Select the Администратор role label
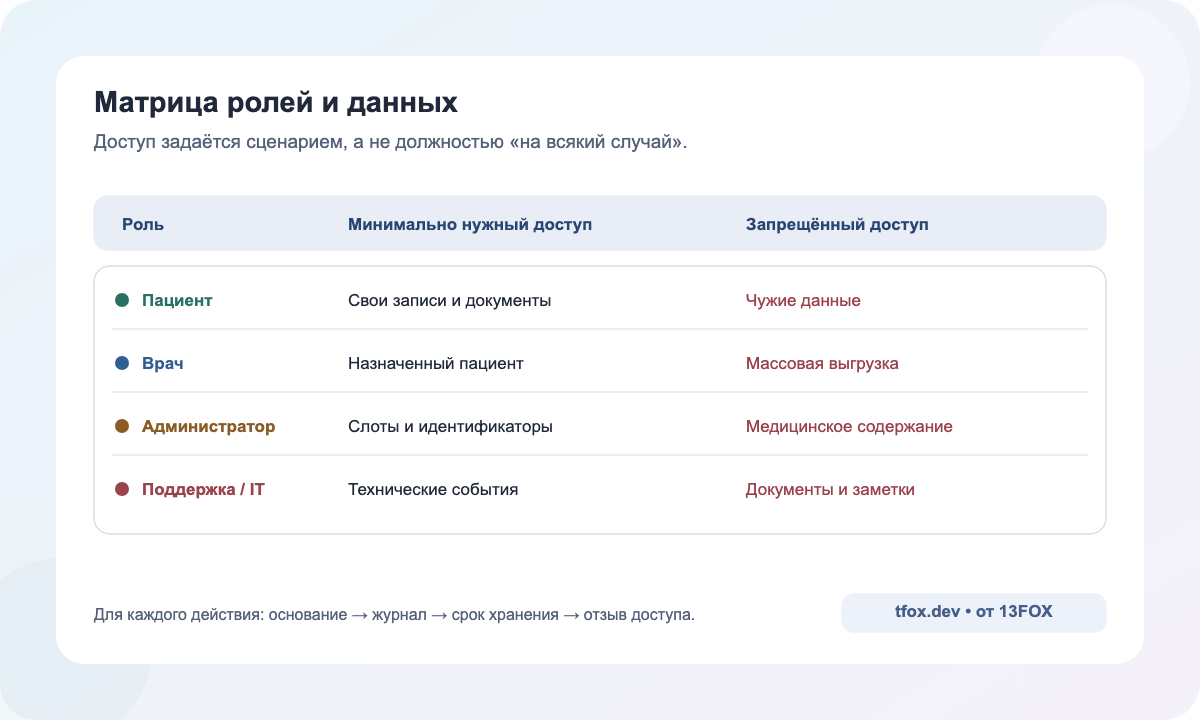 point(208,426)
